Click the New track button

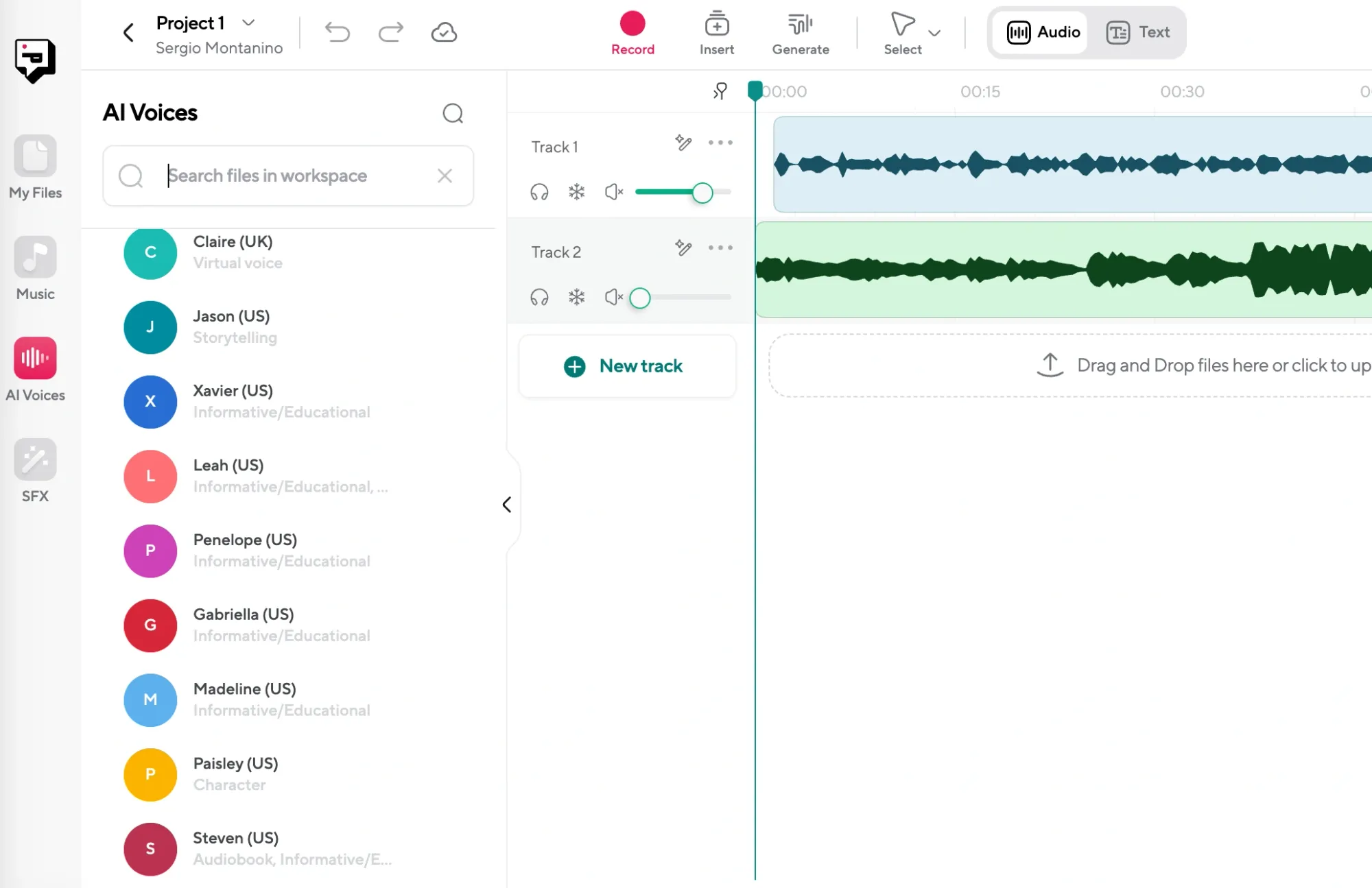[626, 365]
